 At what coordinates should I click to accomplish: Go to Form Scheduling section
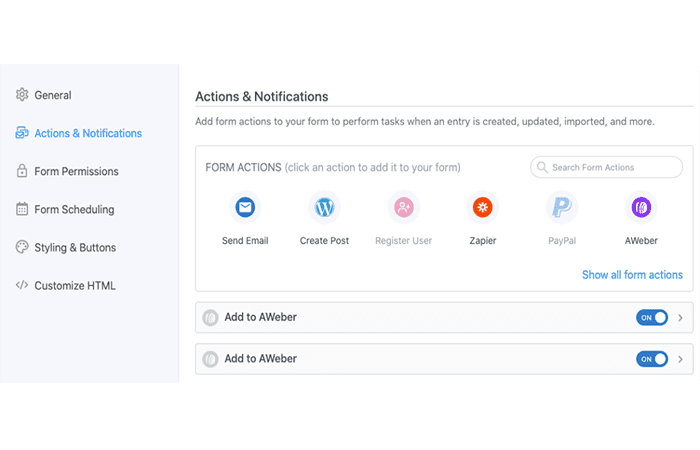pyautogui.click(x=74, y=209)
